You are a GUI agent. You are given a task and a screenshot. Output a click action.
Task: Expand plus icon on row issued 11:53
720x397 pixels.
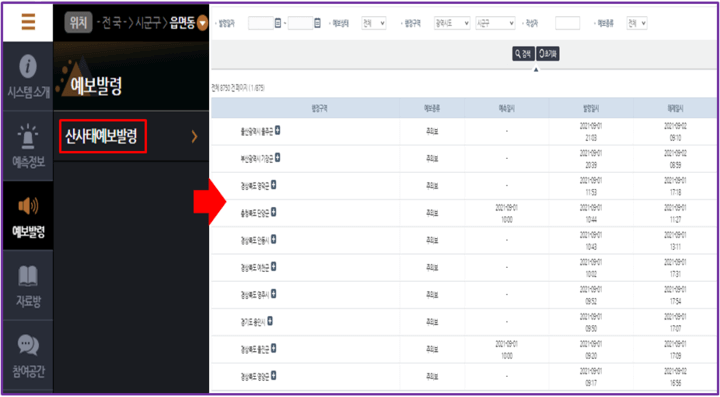[x=274, y=185]
